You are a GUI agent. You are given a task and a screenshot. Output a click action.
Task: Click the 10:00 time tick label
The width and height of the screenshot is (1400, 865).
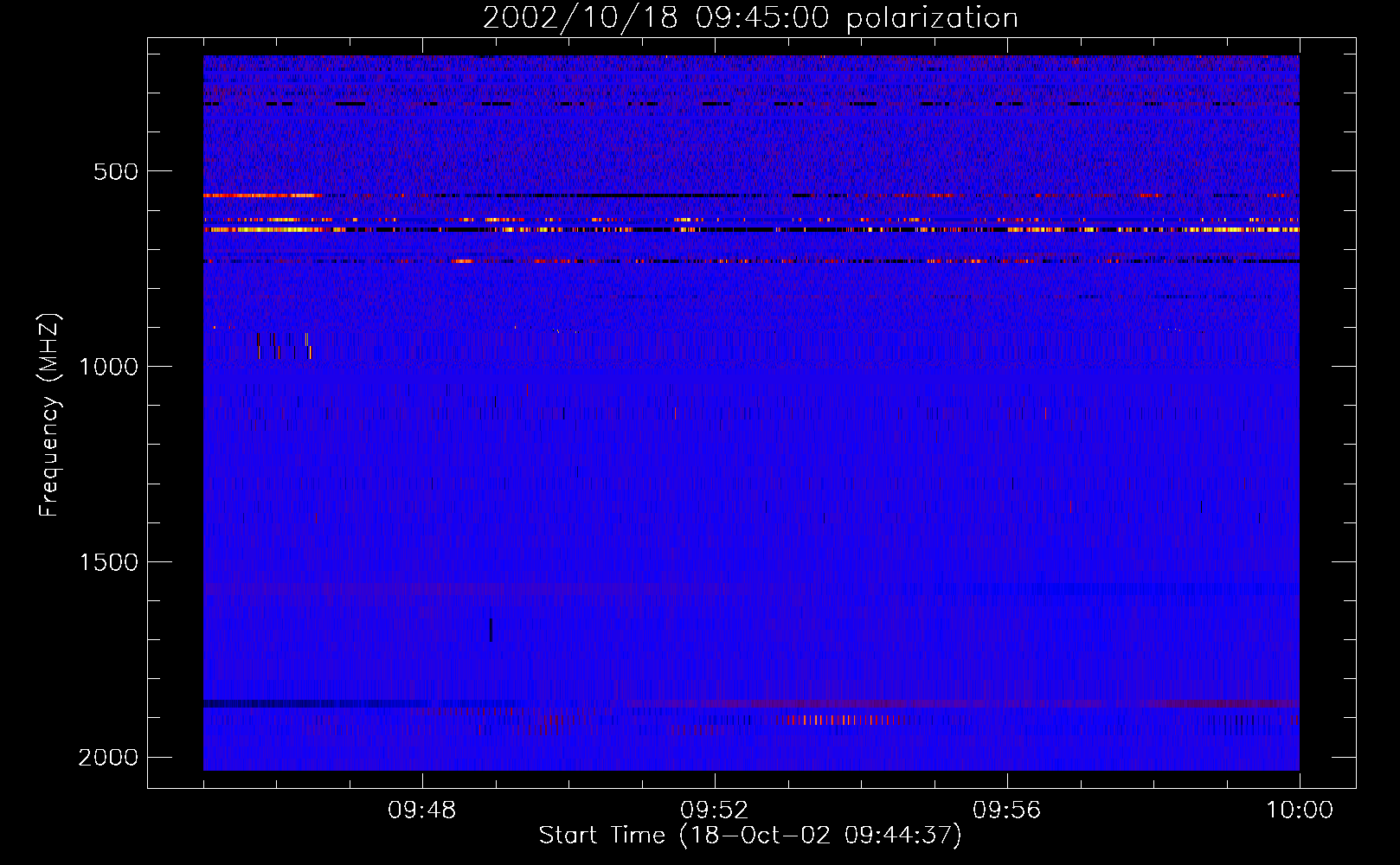pos(1300,811)
